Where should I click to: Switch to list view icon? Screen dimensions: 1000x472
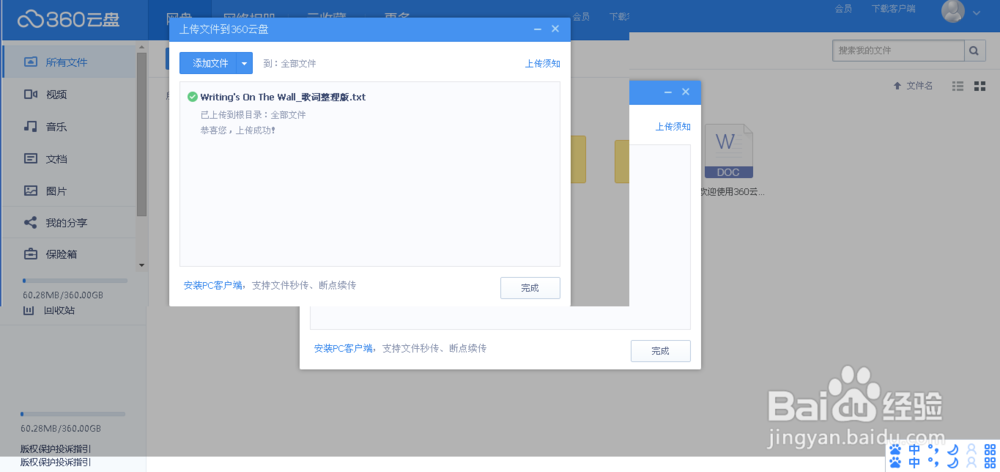click(957, 85)
